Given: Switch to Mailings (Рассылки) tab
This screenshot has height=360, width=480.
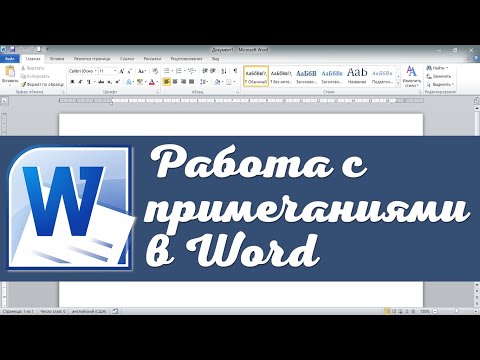Looking at the screenshot, I should click(152, 59).
